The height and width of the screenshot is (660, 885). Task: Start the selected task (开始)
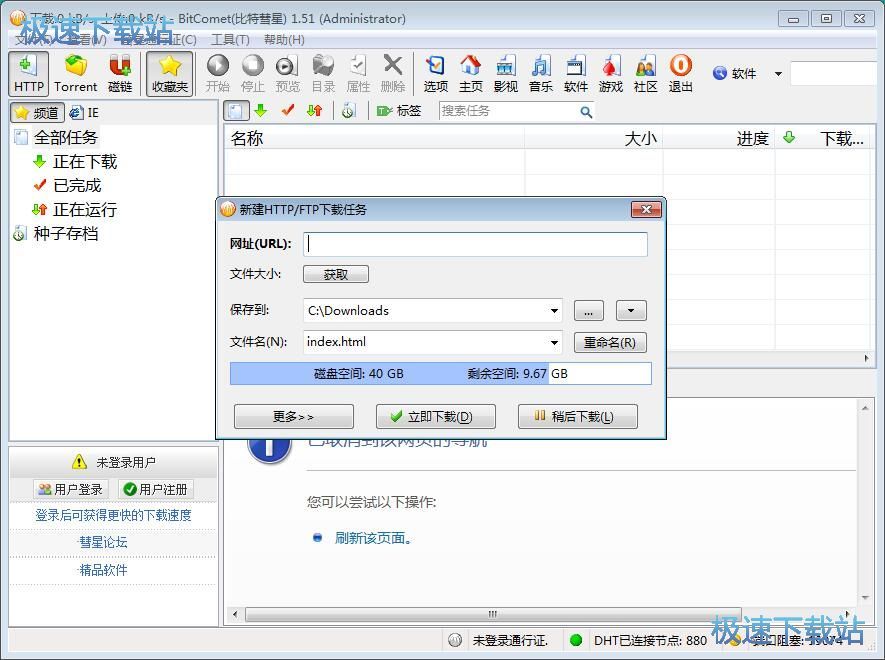[x=217, y=73]
